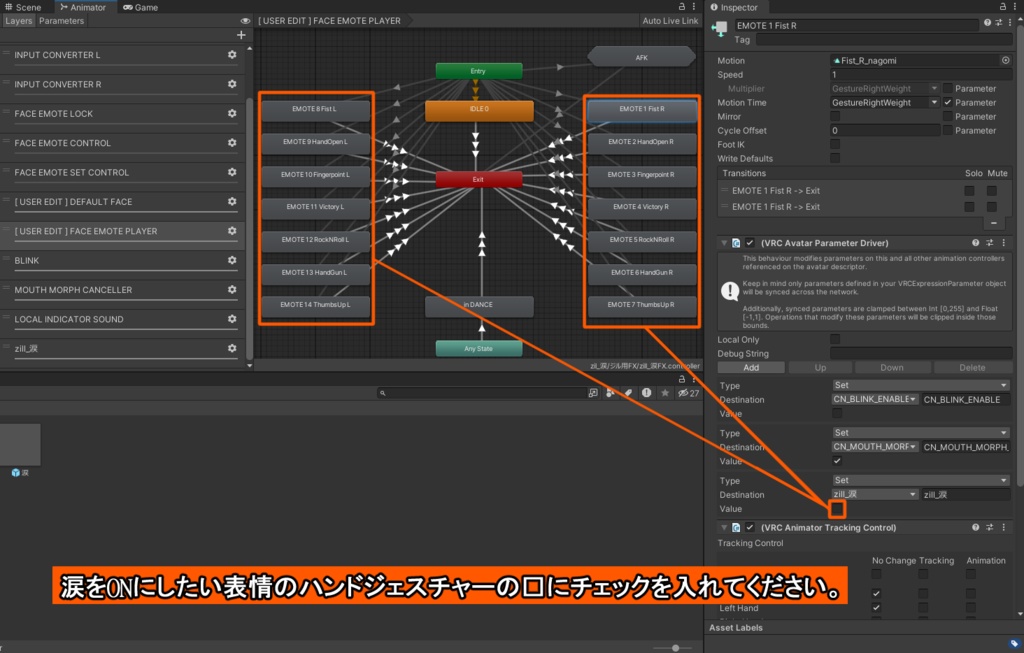Screen dimensions: 1024x653
Task: Collapse the VRC Avatar Parameter Driver section
Action: point(724,243)
